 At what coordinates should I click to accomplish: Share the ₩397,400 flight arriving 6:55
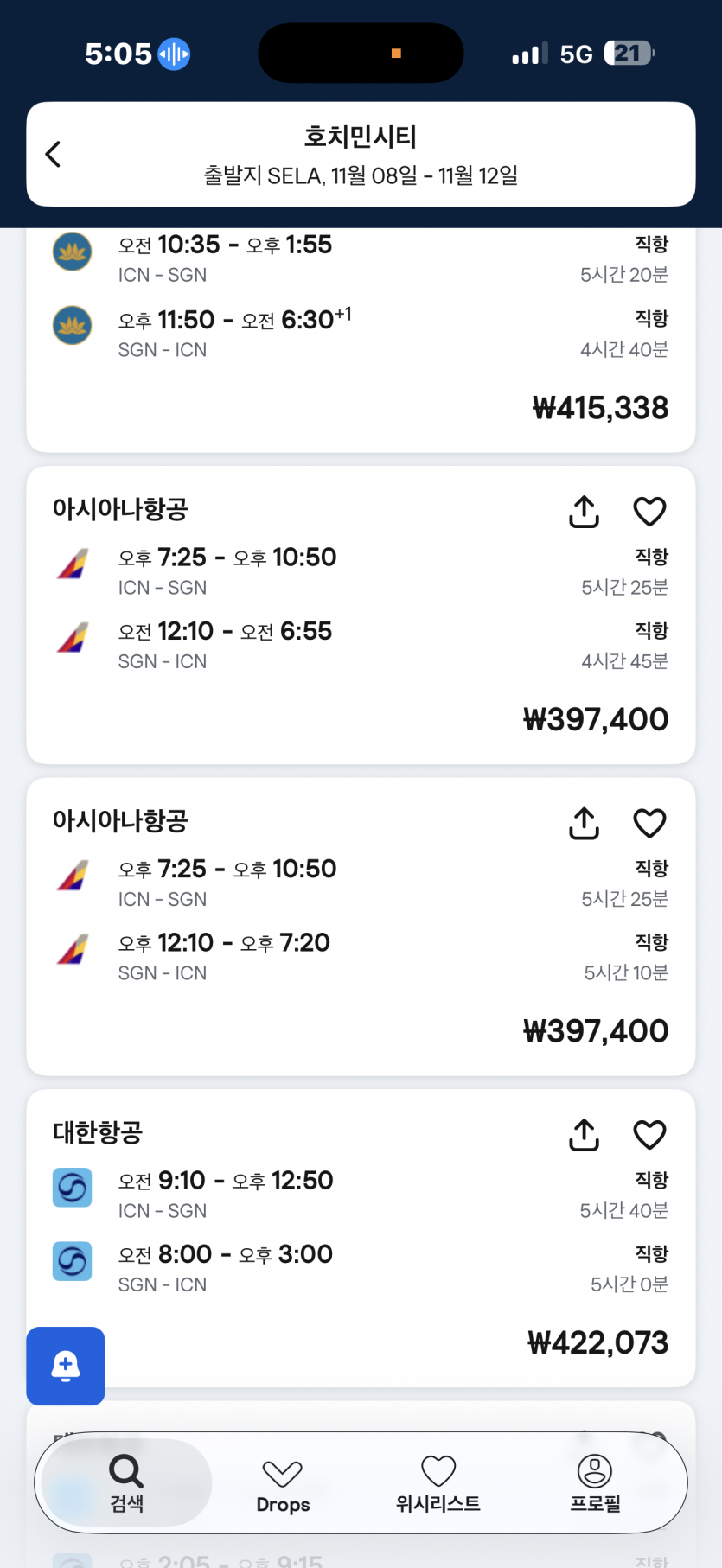[585, 512]
